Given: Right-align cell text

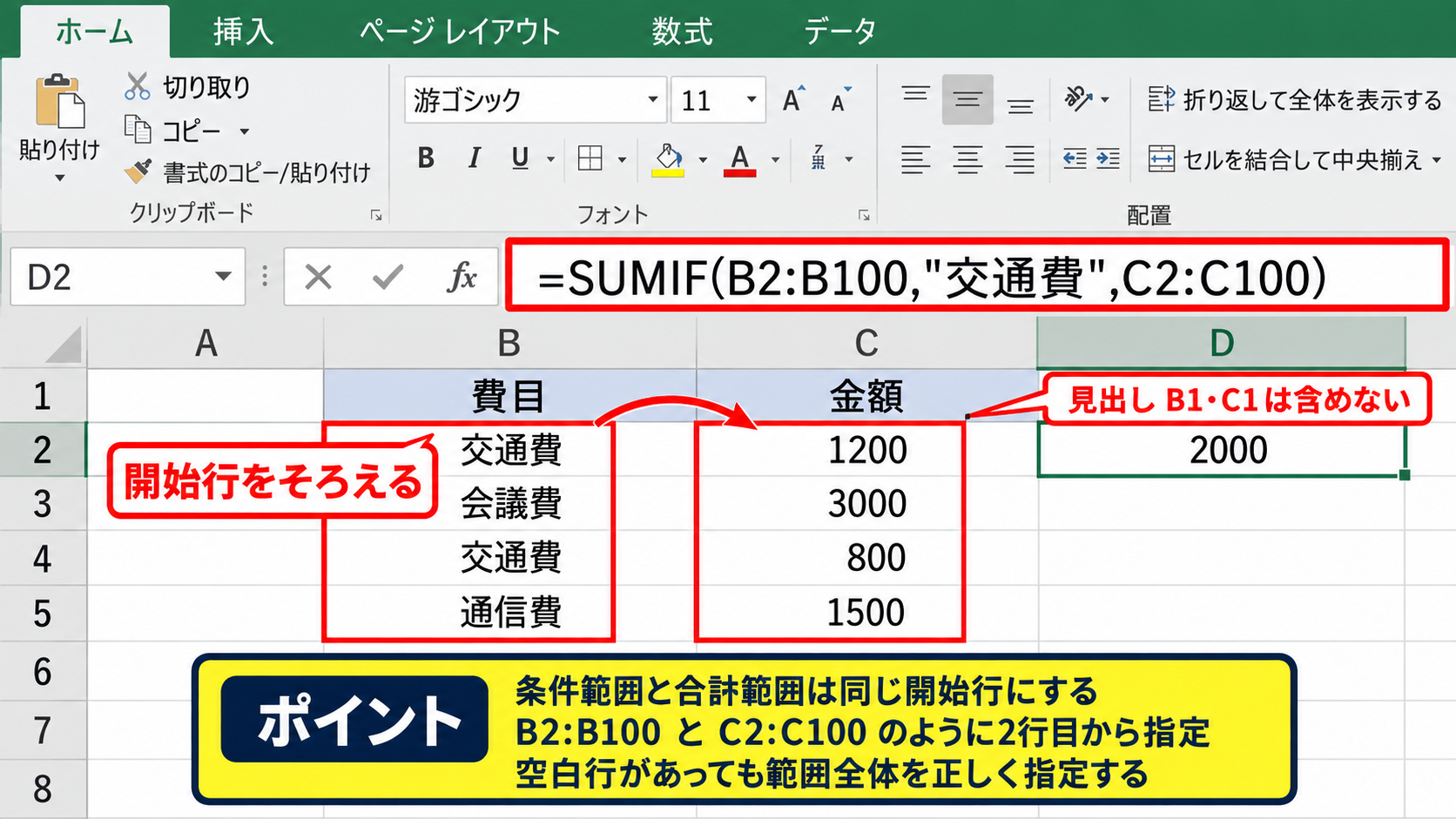Looking at the screenshot, I should click(x=1020, y=159).
